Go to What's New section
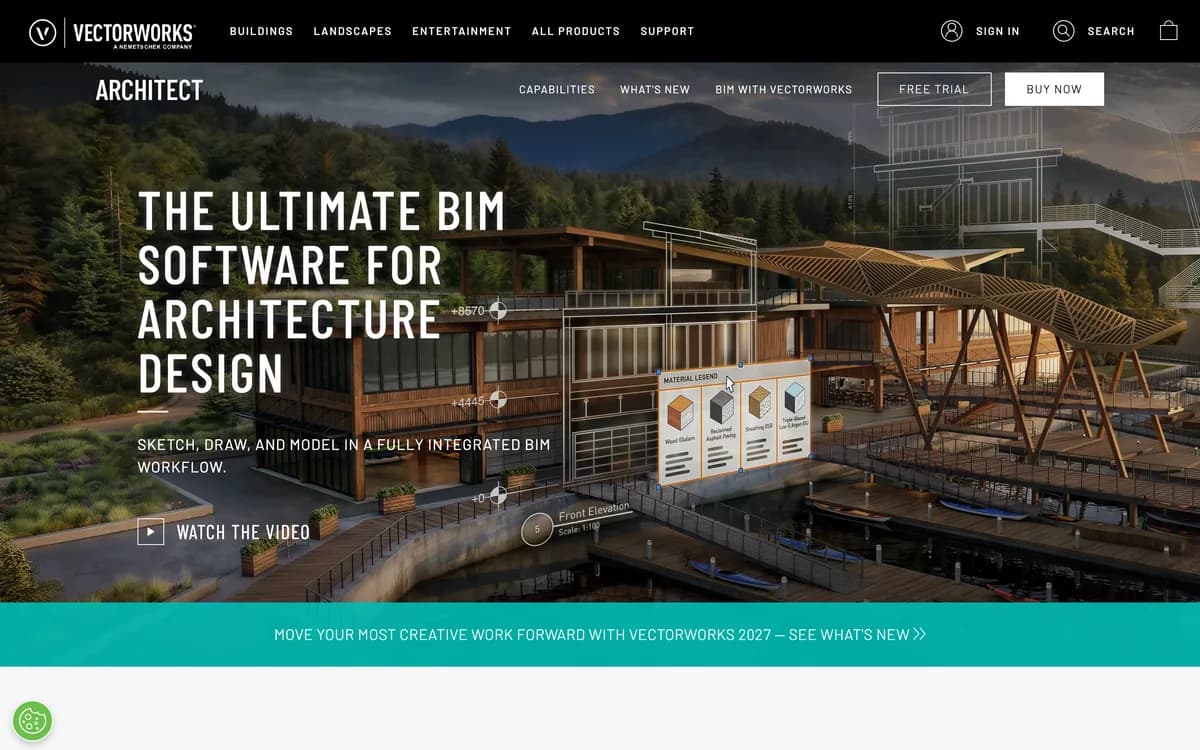The width and height of the screenshot is (1200, 750). [x=655, y=89]
